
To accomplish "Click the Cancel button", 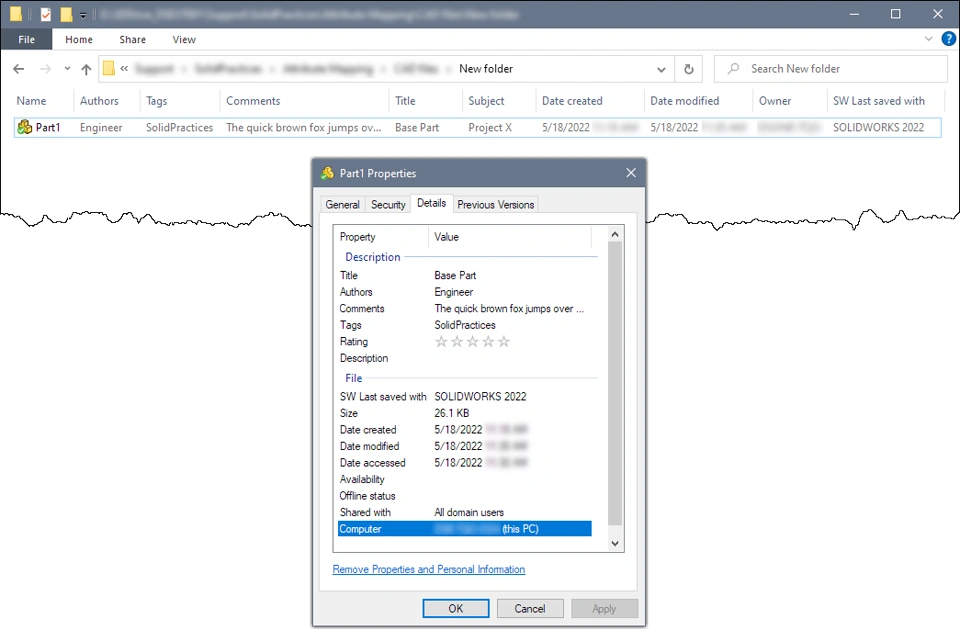I will tap(530, 609).
